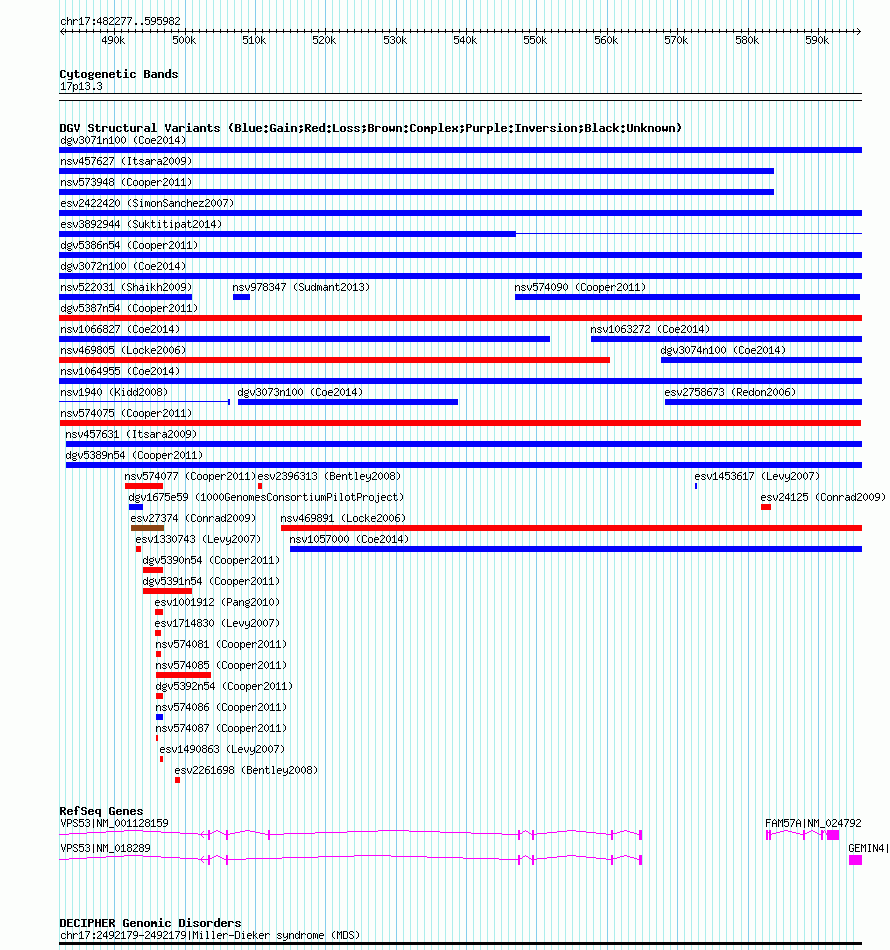The width and height of the screenshot is (890, 950).
Task: Click nsv574075 (Cooper2011) label
Action: 126,413
